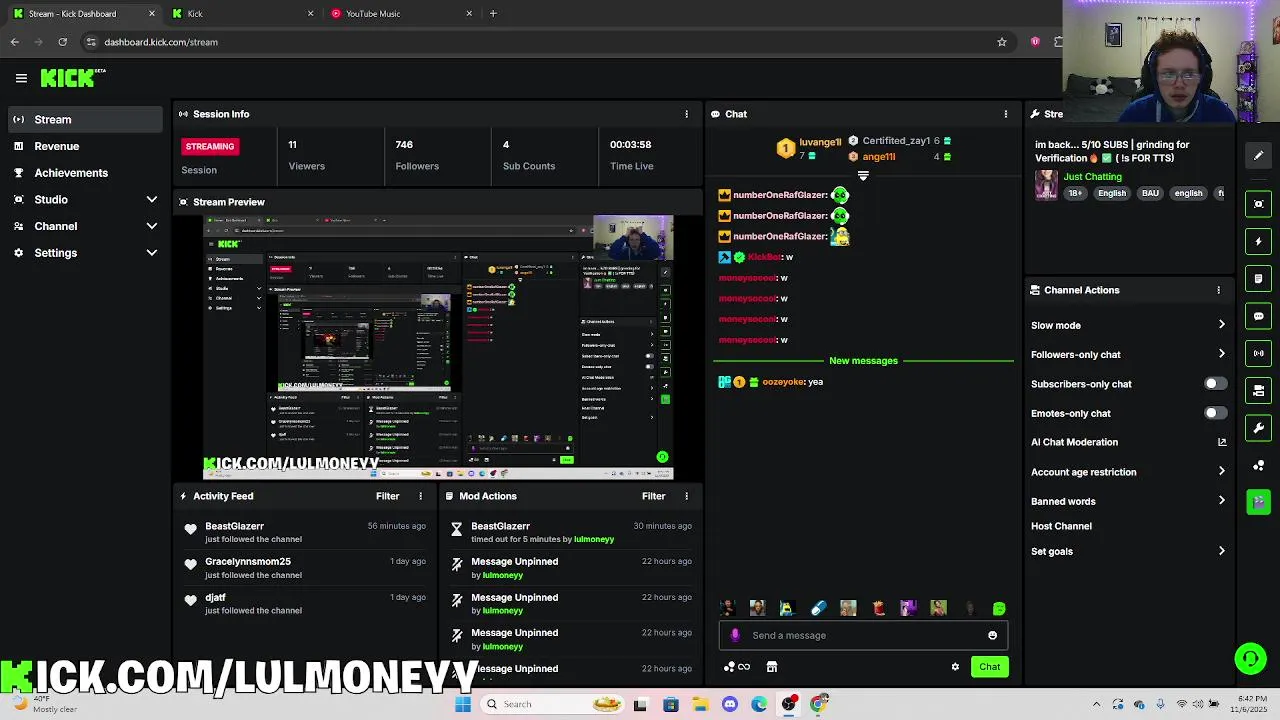This screenshot has width=1280, height=720.
Task: Reload the dashboard page
Action: [x=62, y=42]
